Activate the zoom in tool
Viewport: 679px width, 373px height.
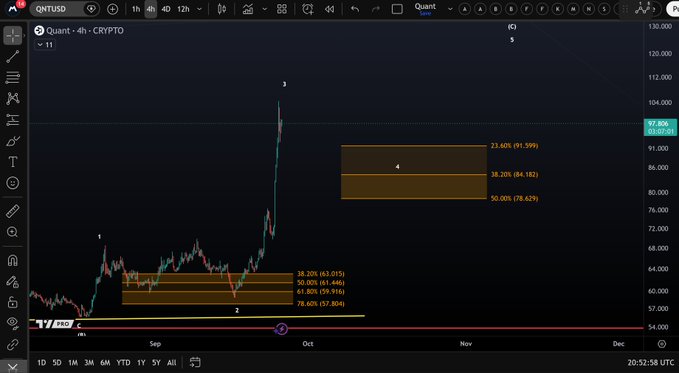pyautogui.click(x=13, y=232)
